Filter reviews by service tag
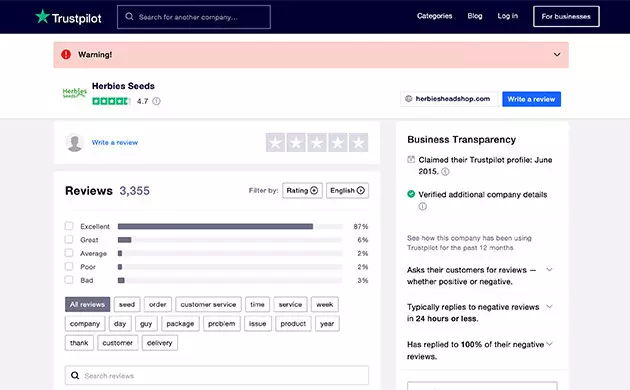 (290, 304)
